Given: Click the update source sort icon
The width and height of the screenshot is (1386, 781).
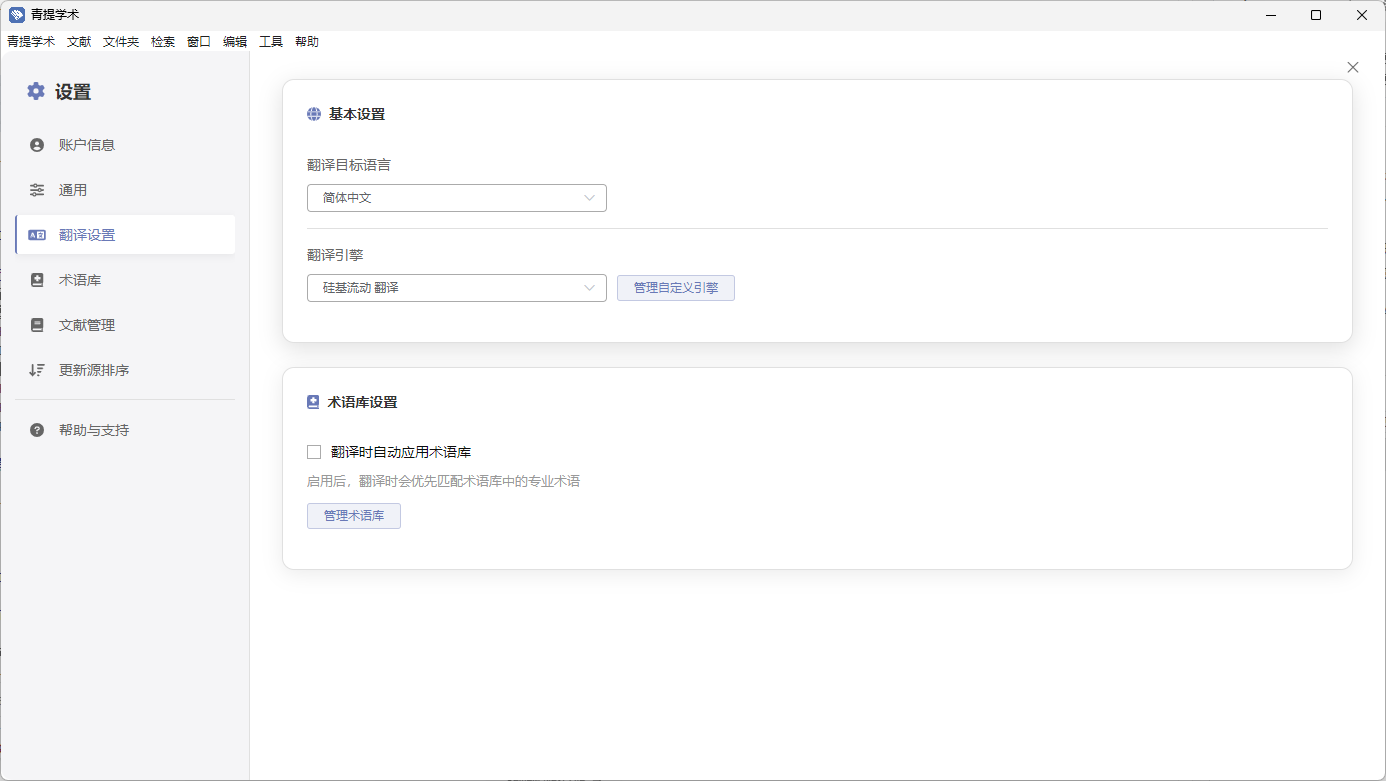Looking at the screenshot, I should (x=37, y=370).
